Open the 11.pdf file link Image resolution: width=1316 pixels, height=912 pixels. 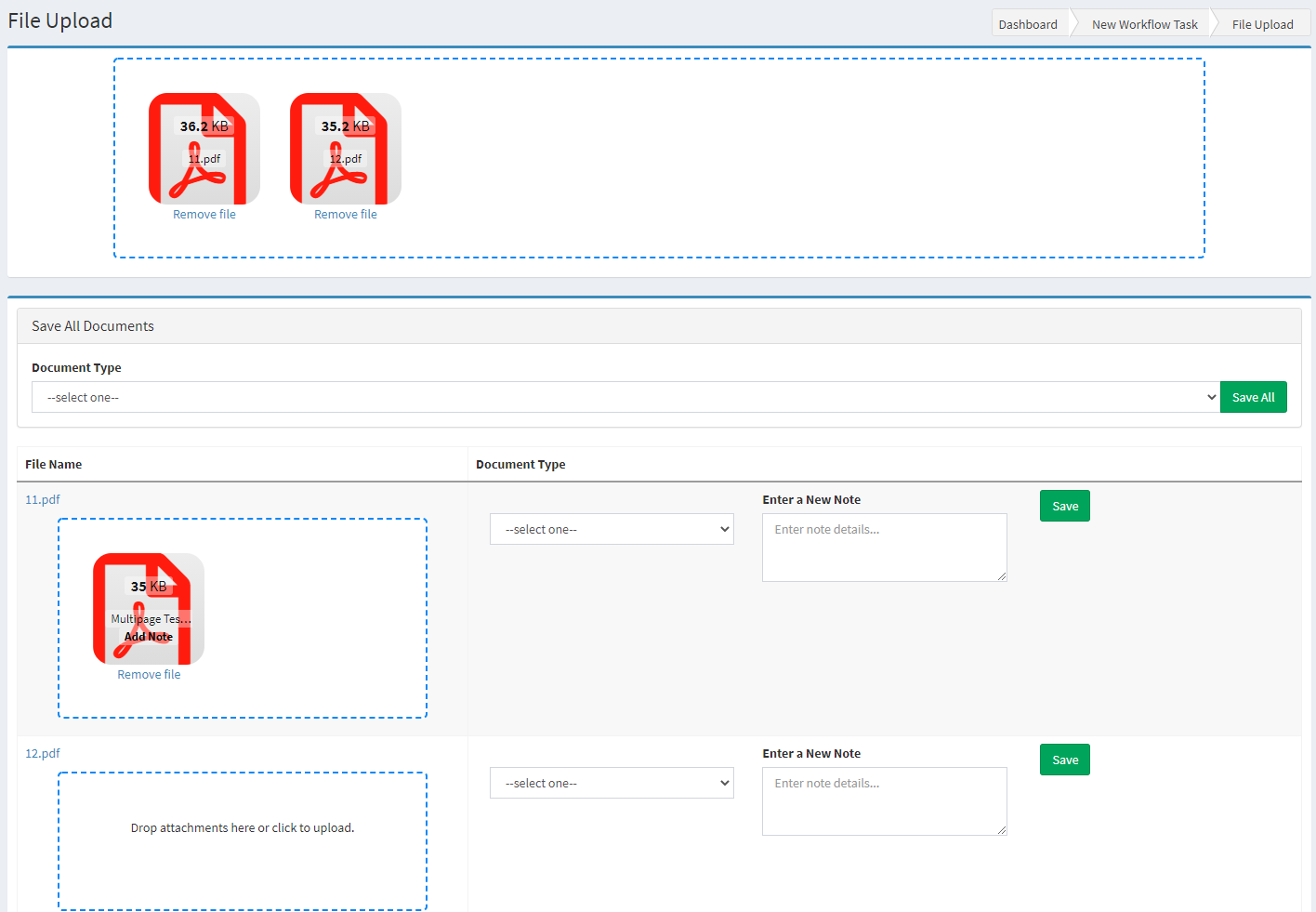coord(43,499)
